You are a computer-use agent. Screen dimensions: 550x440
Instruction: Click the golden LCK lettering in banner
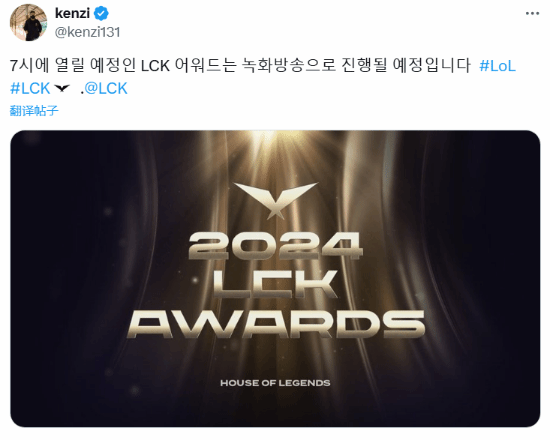[x=276, y=285]
